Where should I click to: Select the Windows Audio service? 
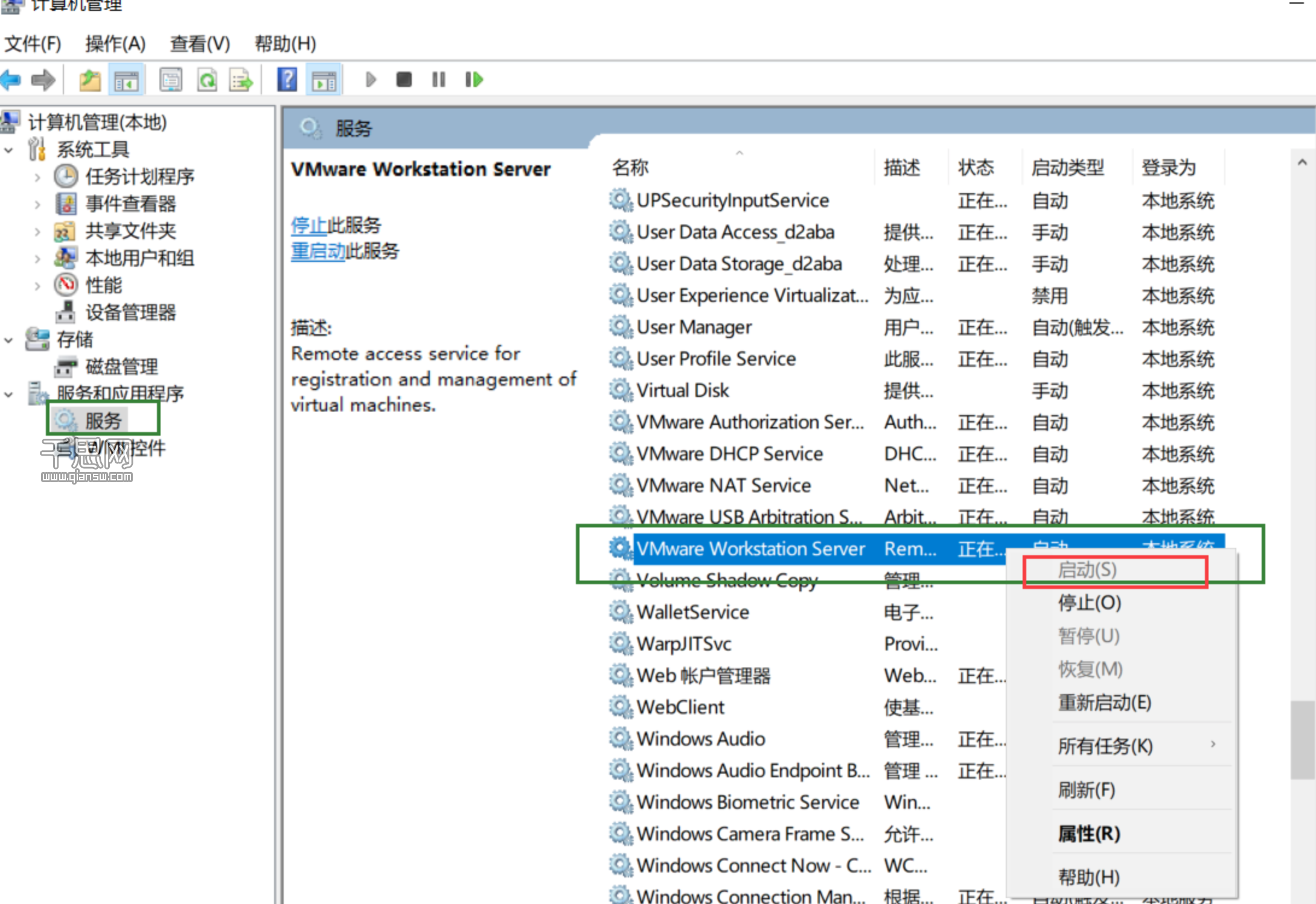click(808, 739)
